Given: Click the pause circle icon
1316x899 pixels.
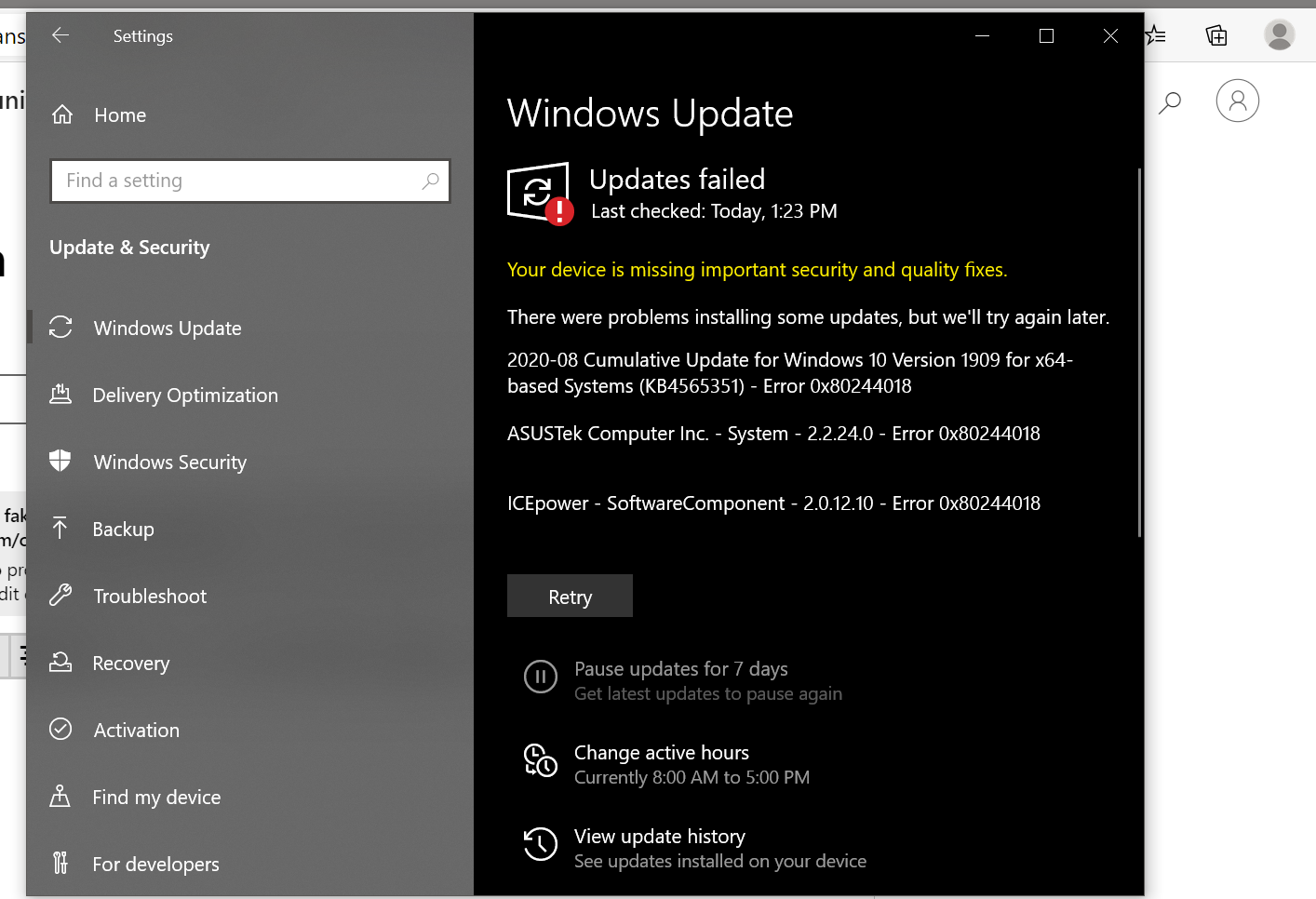Looking at the screenshot, I should 541,677.
